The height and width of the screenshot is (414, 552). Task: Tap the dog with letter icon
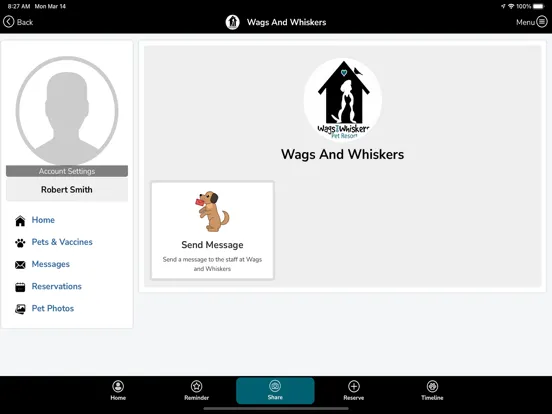pos(212,211)
